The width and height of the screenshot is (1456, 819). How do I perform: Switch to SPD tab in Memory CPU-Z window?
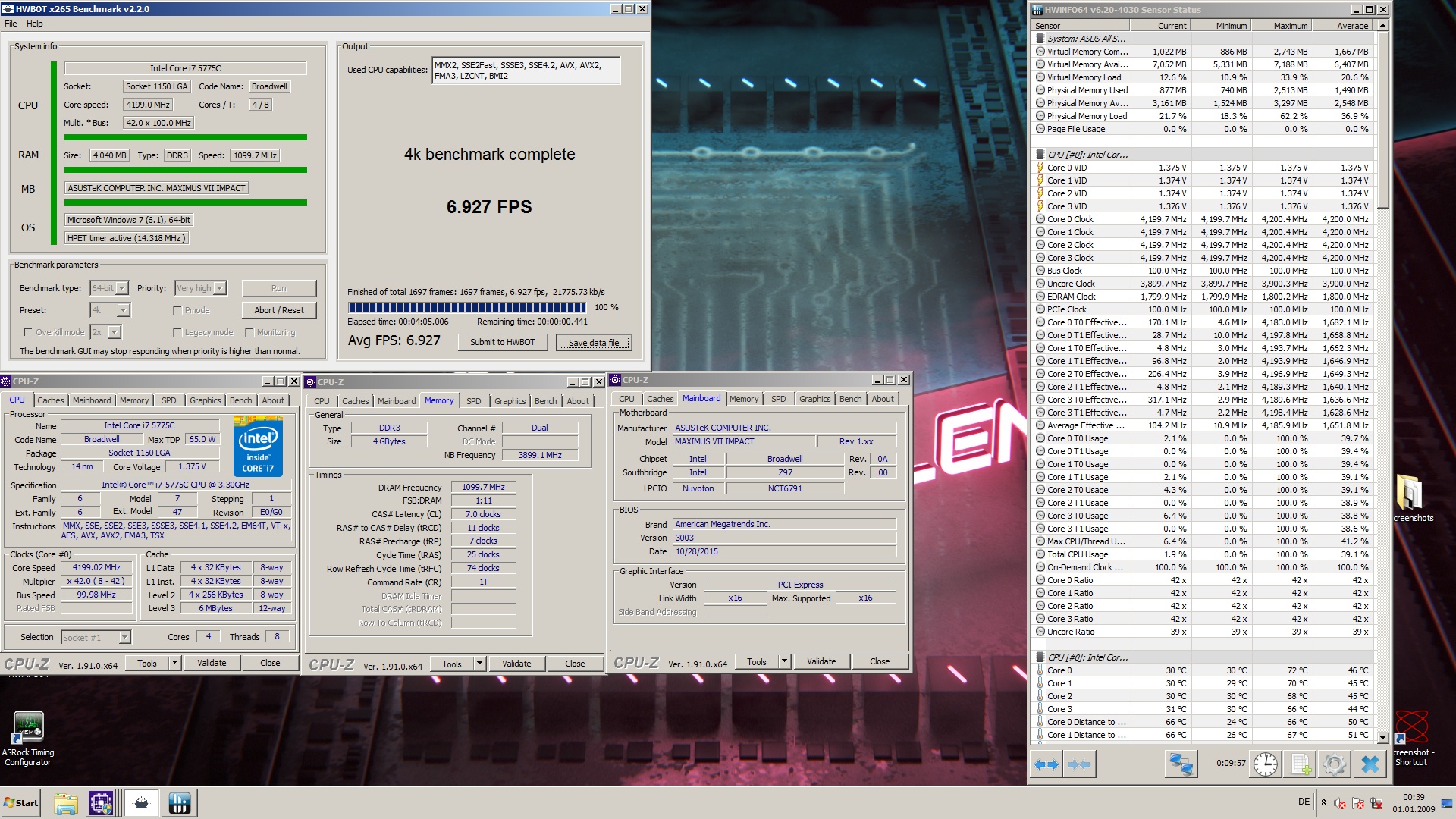tap(474, 401)
